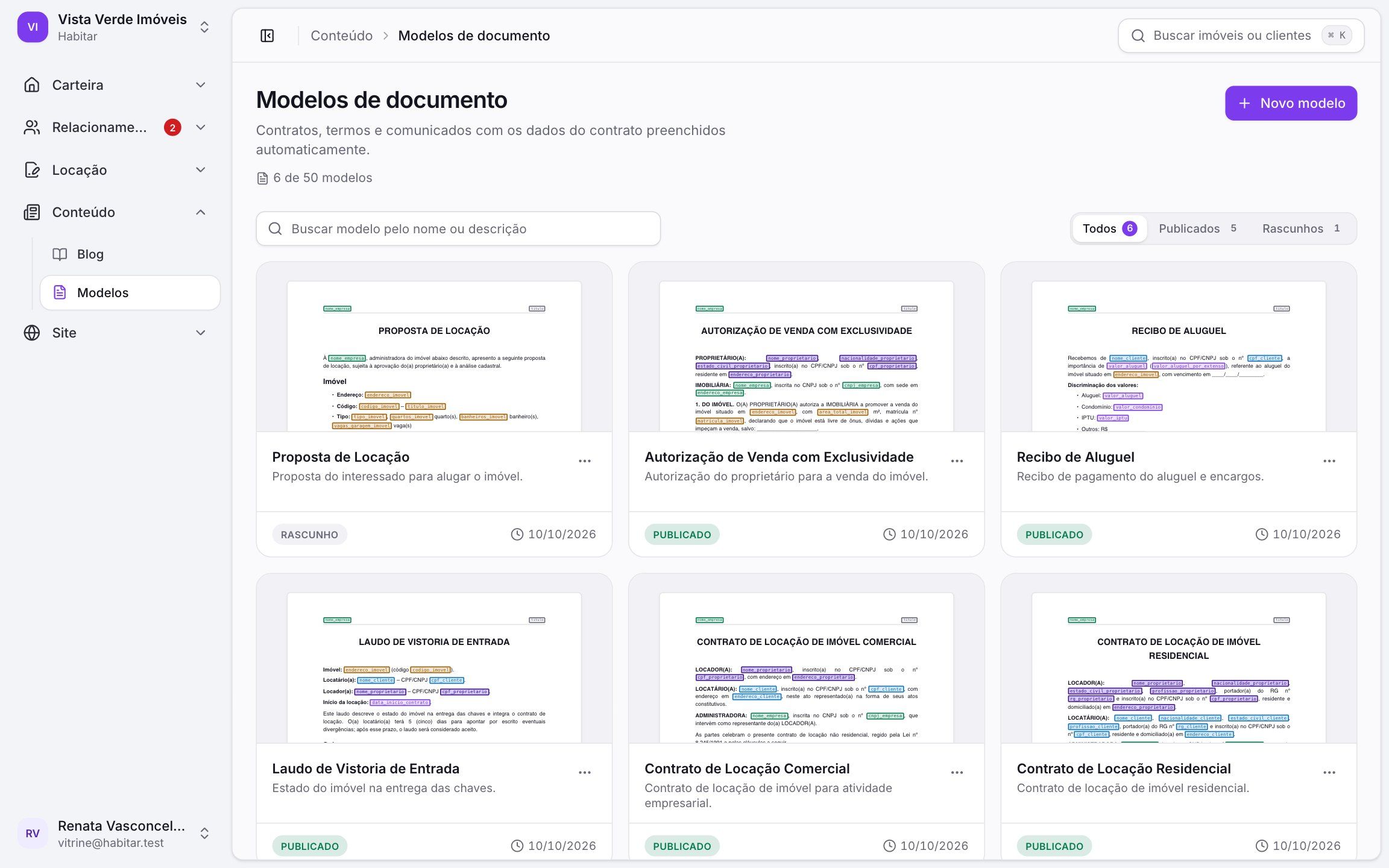Open more options for Recibo de Aluguel
Screen dimensions: 1389x868
coord(1329,461)
